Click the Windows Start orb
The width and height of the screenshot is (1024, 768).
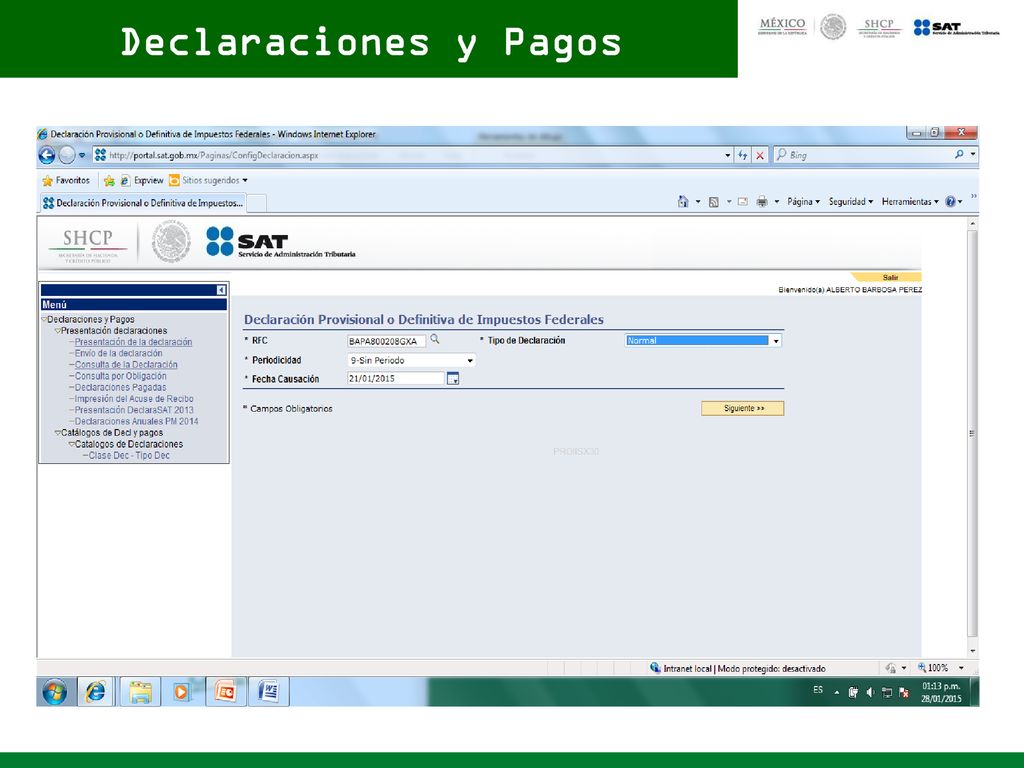tap(54, 692)
